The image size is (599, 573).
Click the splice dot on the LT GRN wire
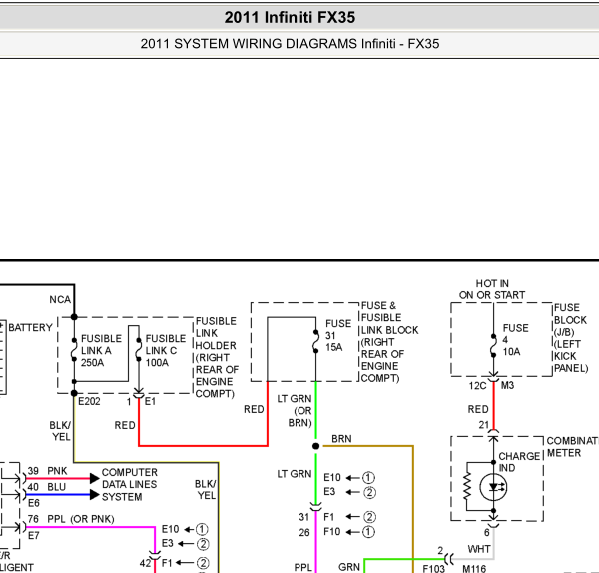pos(316,446)
